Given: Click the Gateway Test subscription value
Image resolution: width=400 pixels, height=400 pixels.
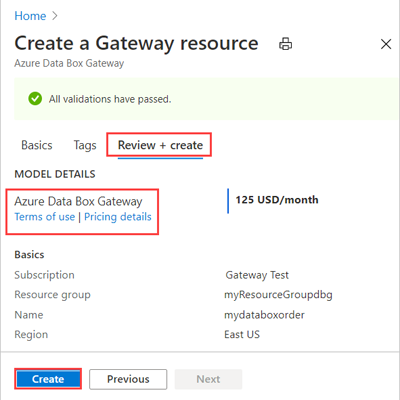Looking at the screenshot, I should point(257,275).
